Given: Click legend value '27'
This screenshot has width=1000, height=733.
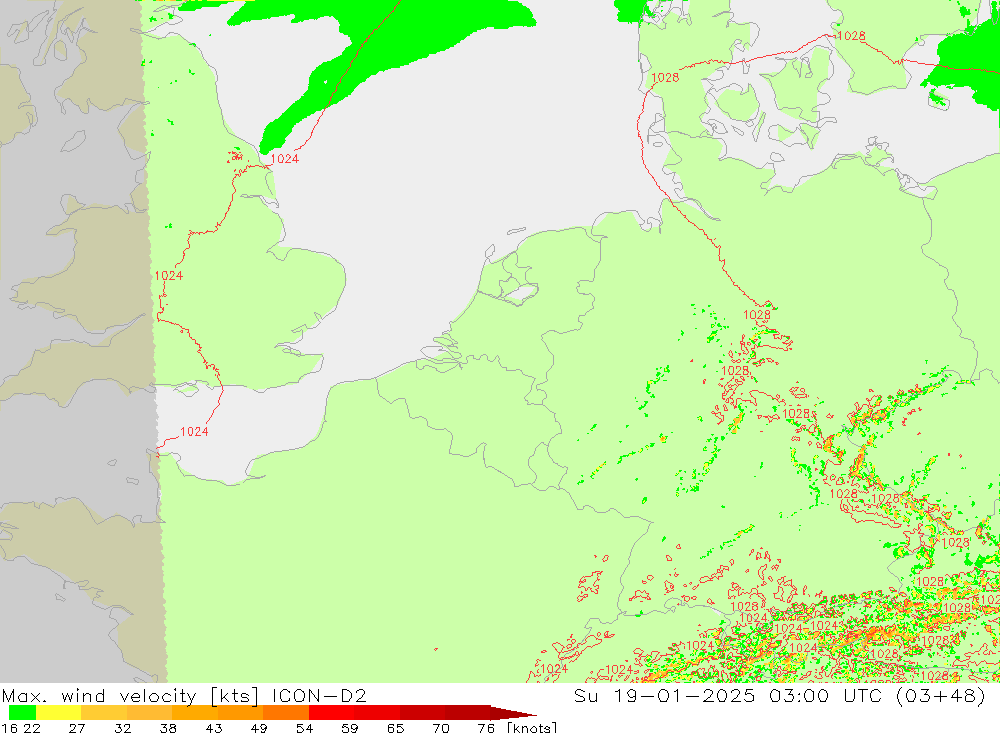Looking at the screenshot, I should (77, 728).
